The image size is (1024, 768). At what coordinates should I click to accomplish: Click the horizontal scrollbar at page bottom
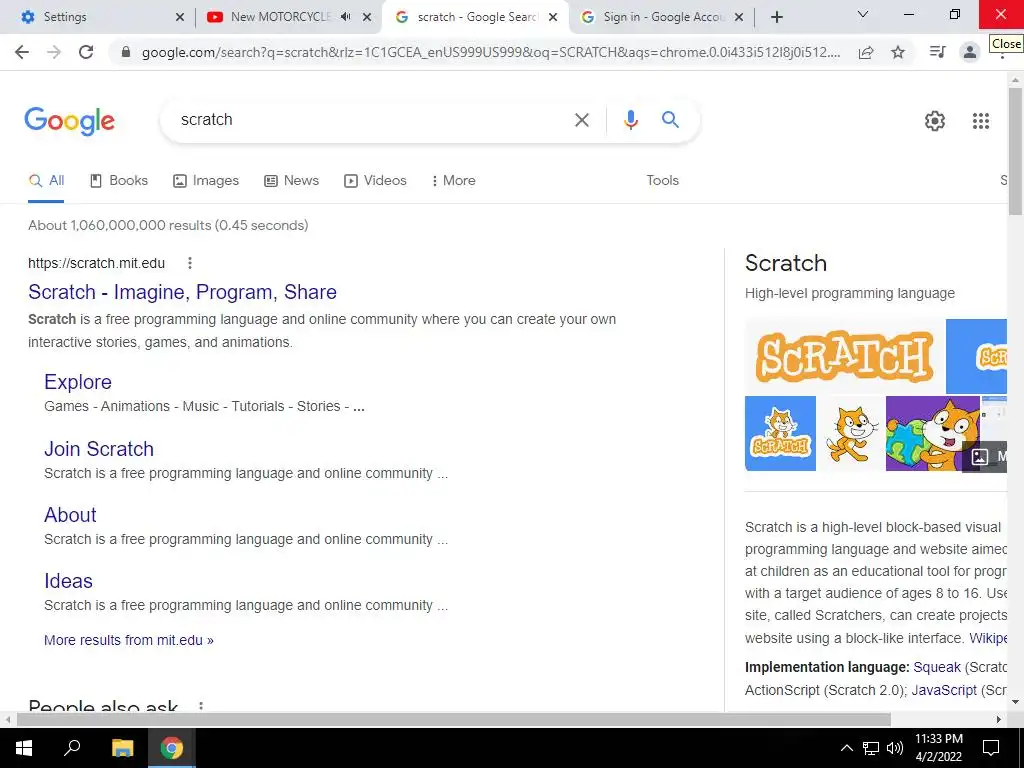click(x=453, y=720)
